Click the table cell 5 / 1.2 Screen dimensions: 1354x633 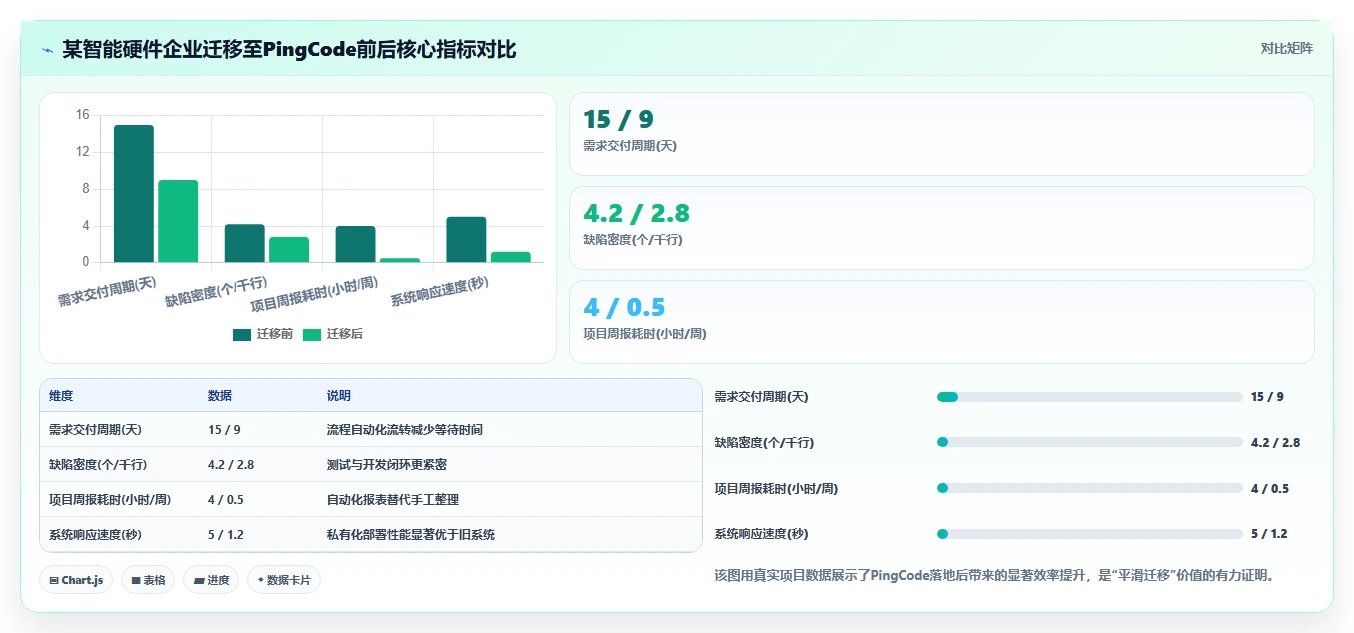(226, 535)
